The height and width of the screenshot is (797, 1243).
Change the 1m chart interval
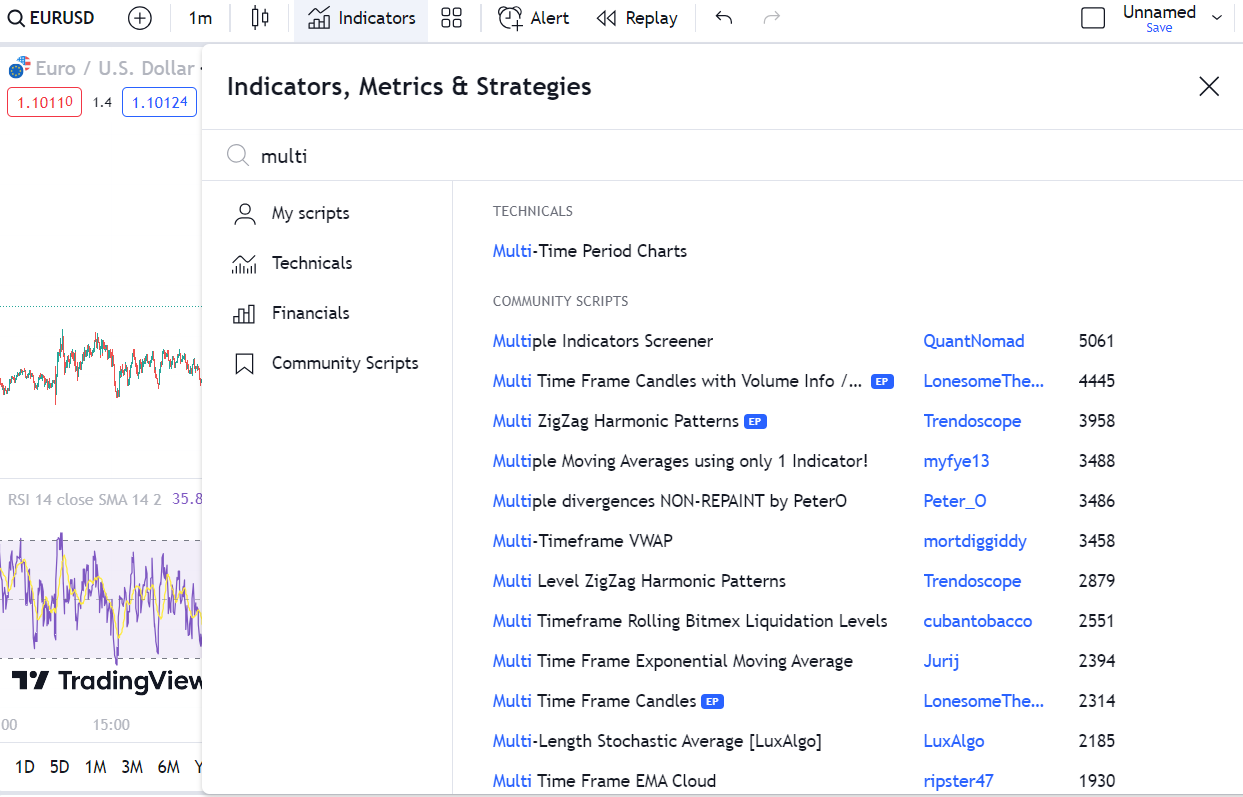200,18
